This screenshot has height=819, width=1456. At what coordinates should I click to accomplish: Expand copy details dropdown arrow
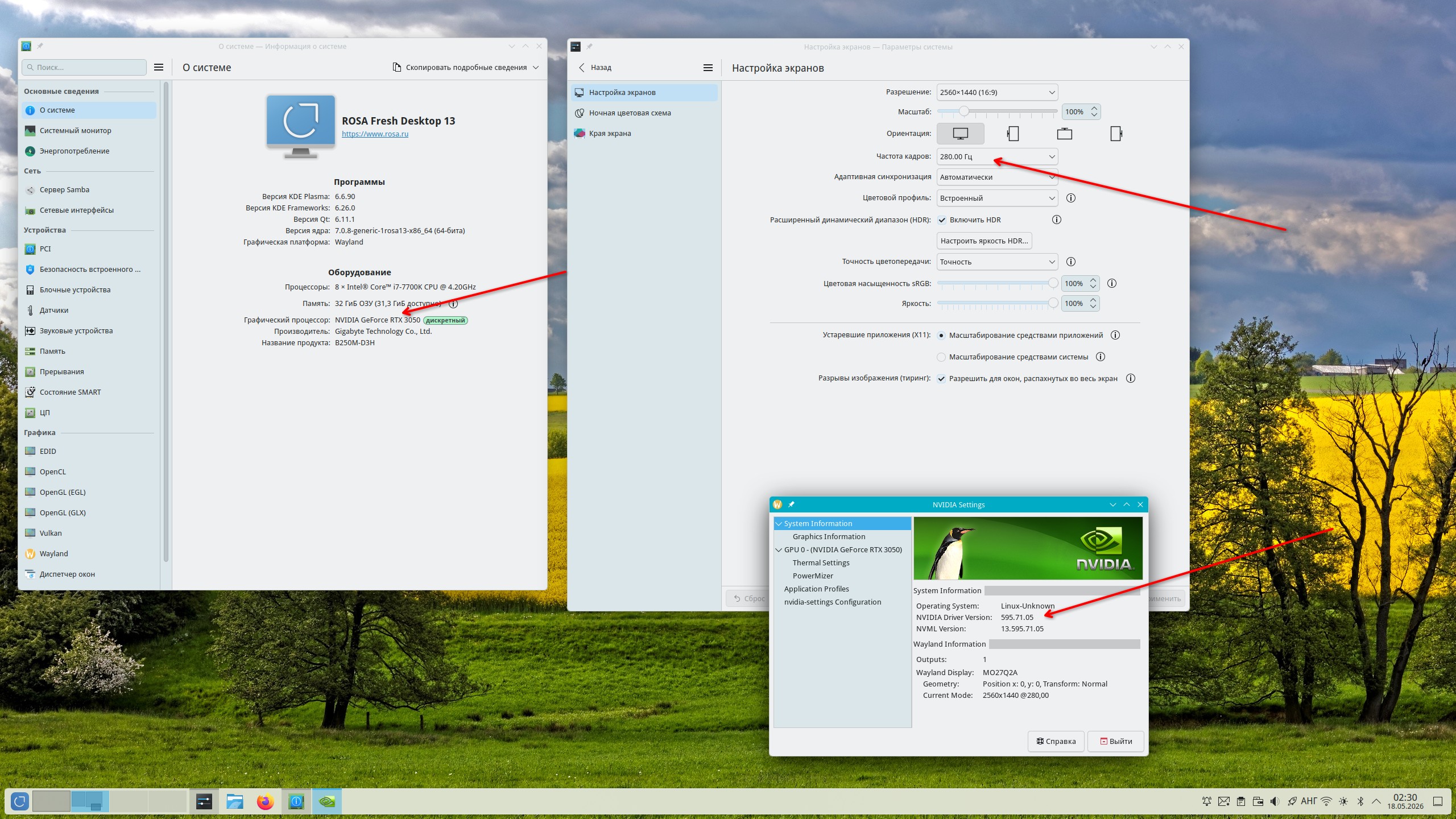[536, 68]
